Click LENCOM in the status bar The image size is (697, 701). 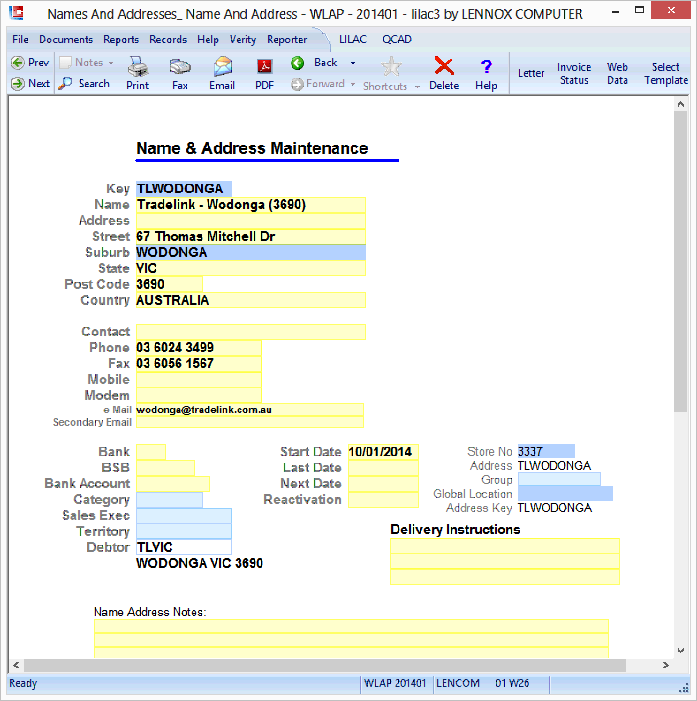pos(458,684)
